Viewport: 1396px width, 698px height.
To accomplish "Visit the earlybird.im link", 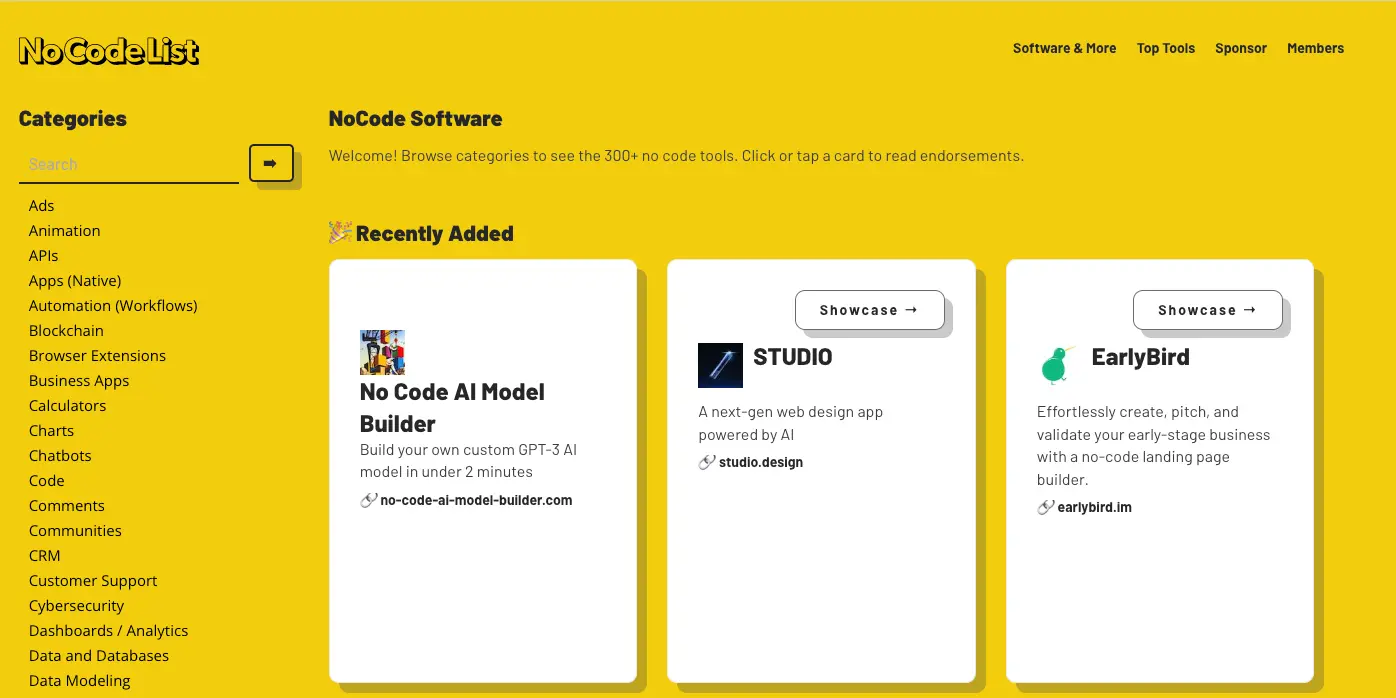I will click(x=1094, y=507).
